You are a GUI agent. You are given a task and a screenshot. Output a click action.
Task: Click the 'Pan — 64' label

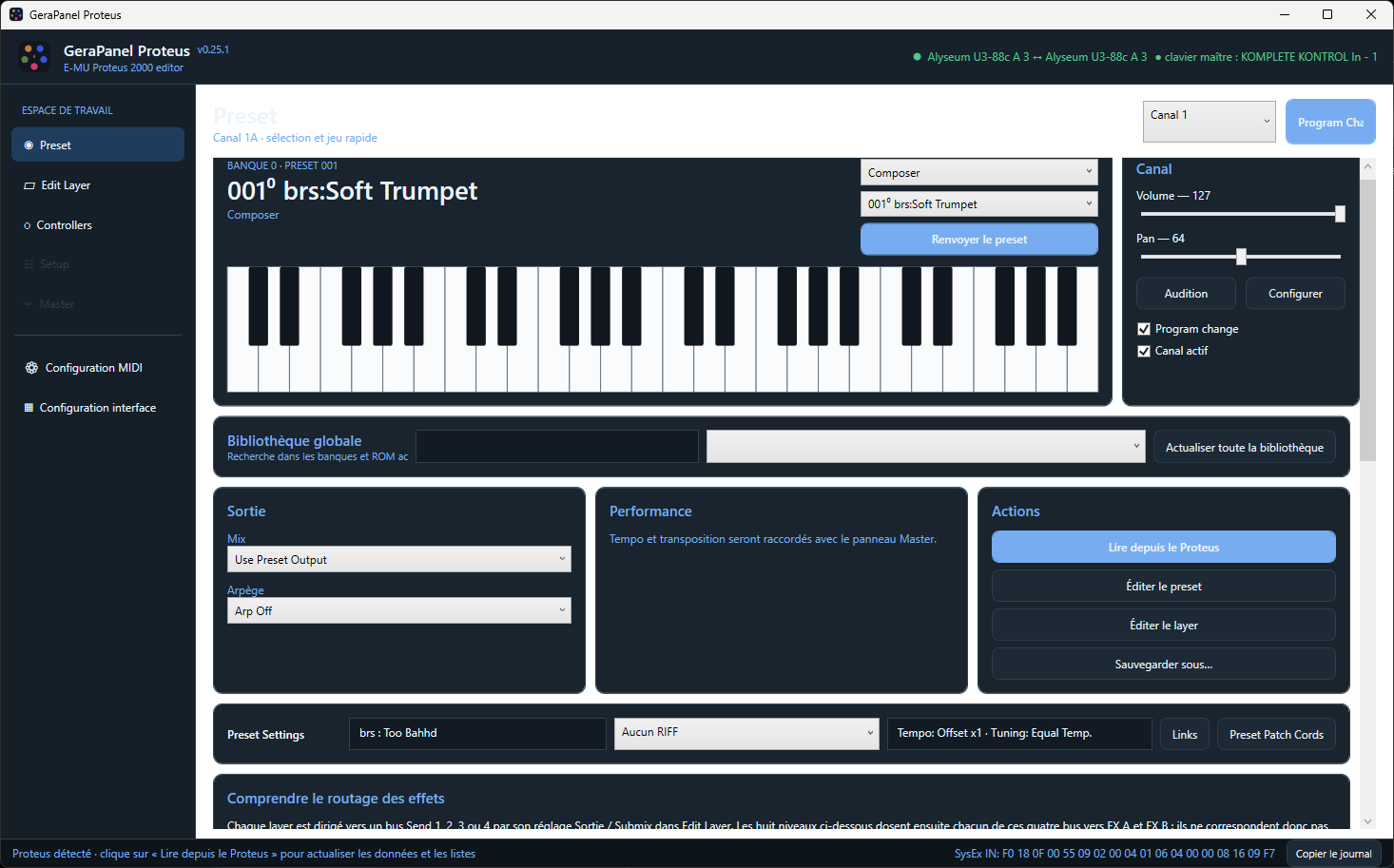coord(1160,239)
